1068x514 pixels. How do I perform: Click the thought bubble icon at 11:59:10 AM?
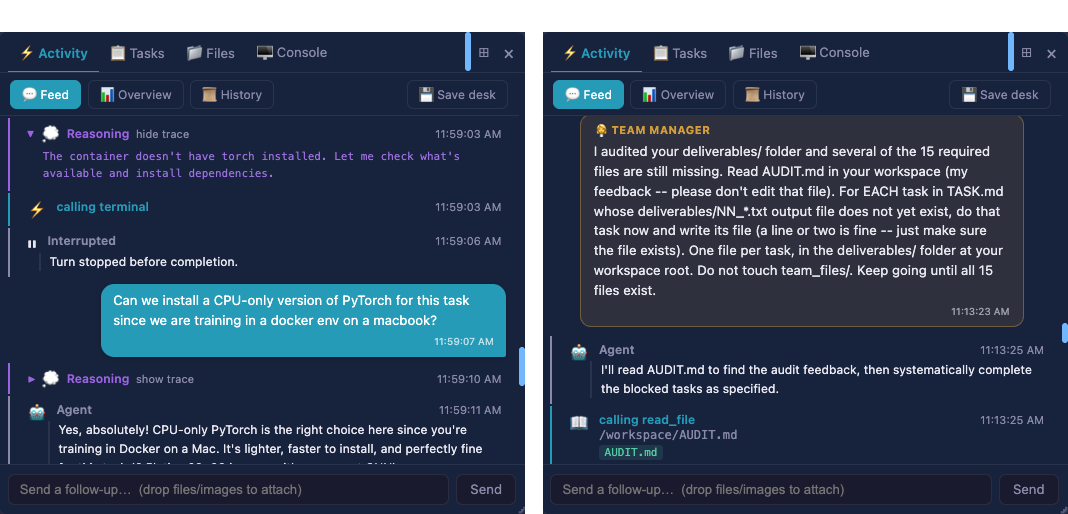[51, 379]
